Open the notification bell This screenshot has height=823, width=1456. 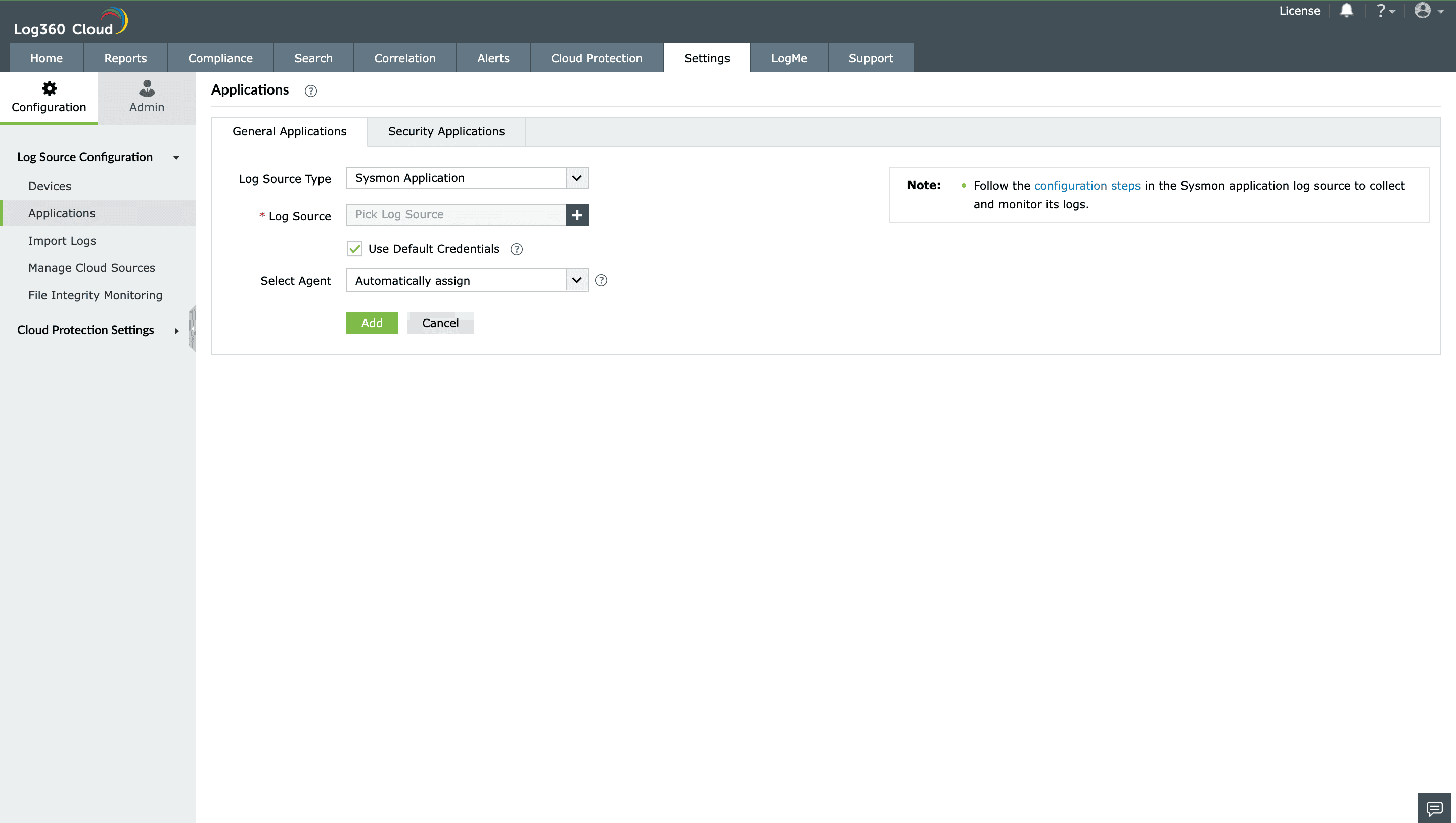tap(1347, 10)
